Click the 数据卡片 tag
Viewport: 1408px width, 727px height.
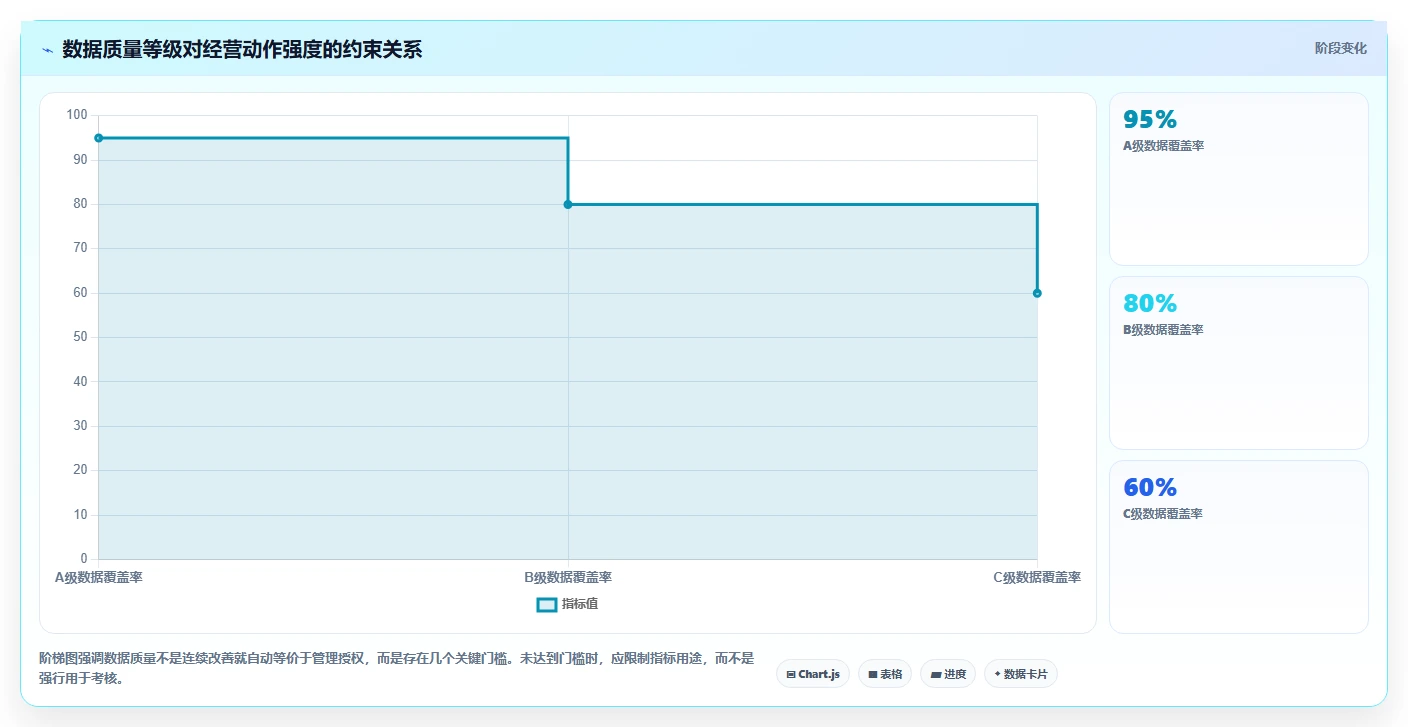pyautogui.click(x=1021, y=674)
